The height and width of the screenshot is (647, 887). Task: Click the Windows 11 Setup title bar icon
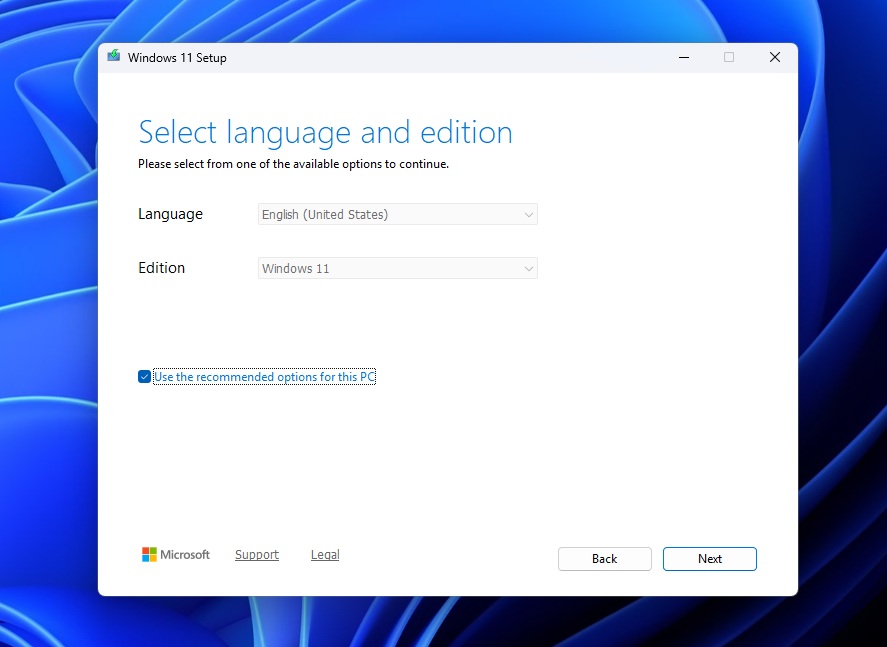(x=113, y=57)
